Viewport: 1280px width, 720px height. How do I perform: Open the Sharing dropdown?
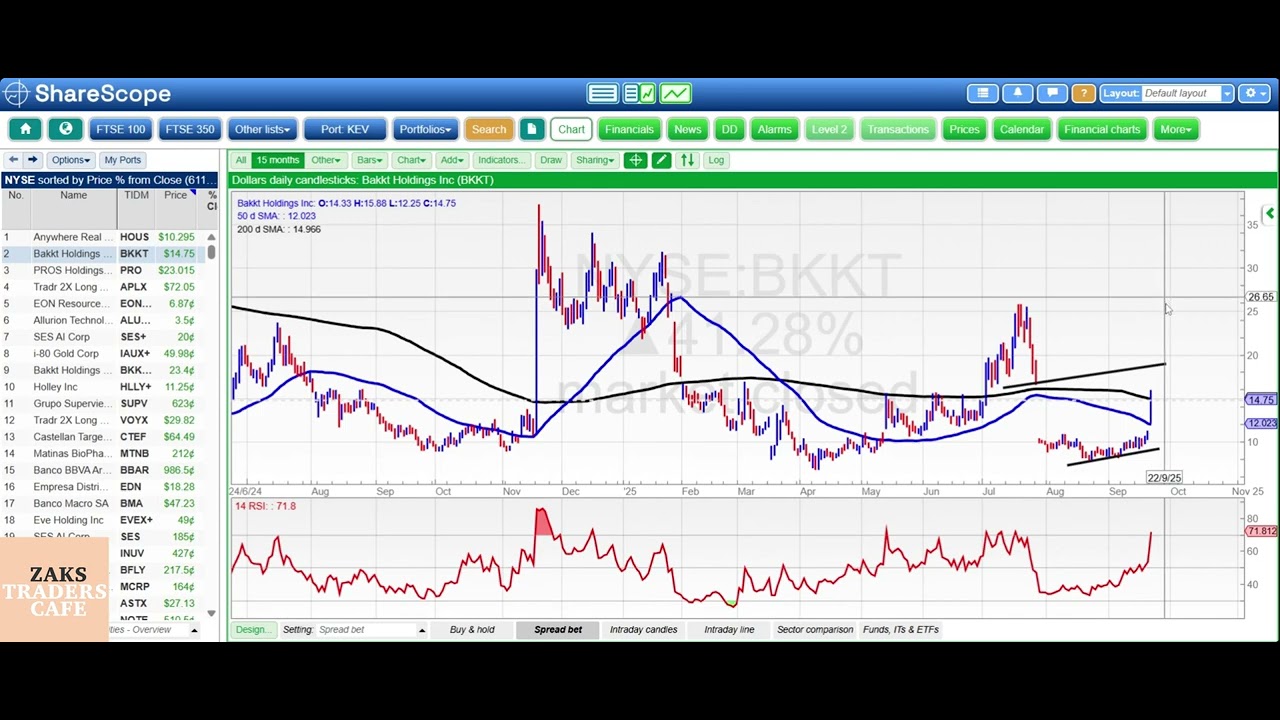(595, 160)
